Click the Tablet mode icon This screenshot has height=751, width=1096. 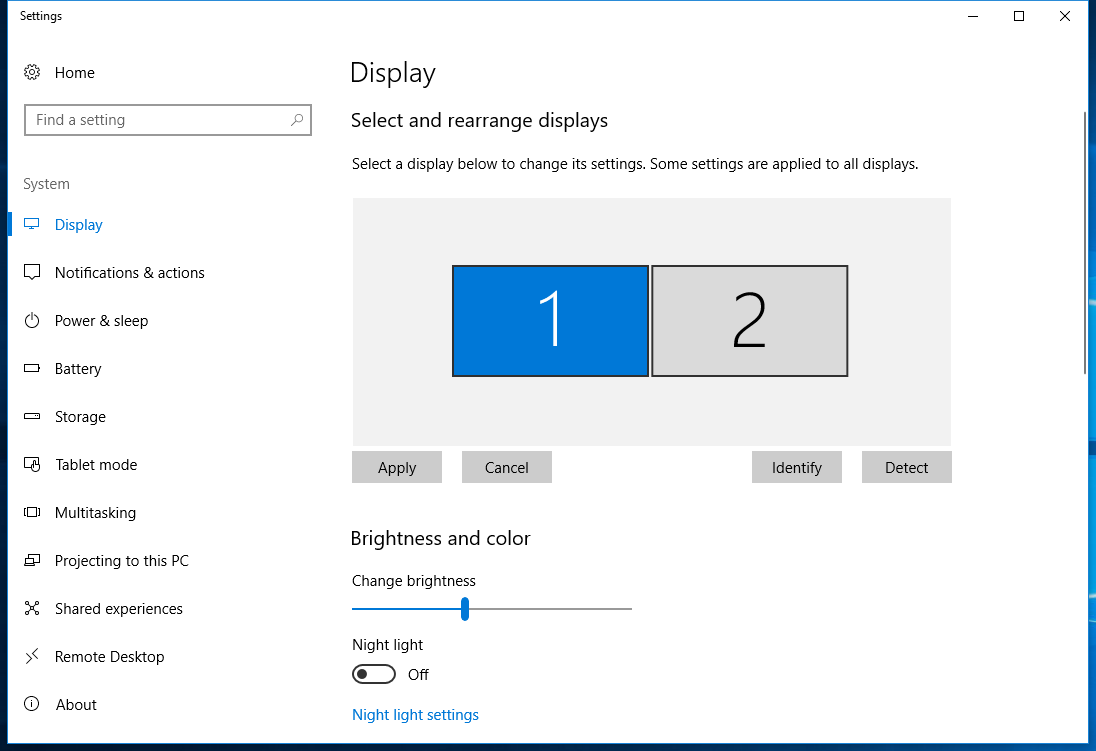click(x=32, y=464)
